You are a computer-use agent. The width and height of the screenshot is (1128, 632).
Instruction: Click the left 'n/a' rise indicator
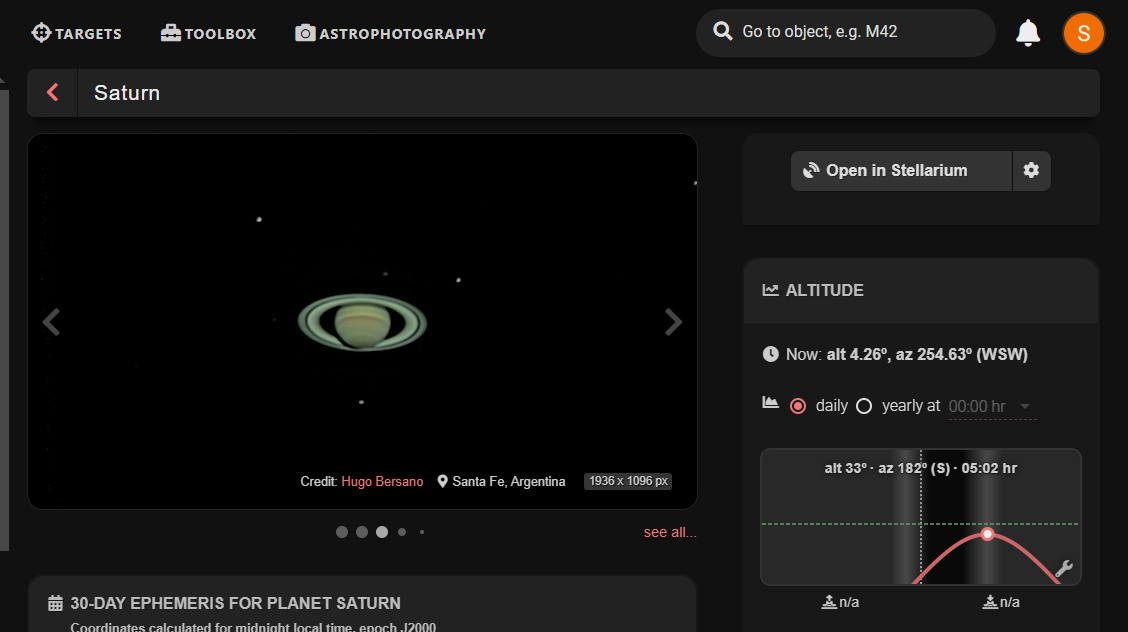click(x=840, y=602)
